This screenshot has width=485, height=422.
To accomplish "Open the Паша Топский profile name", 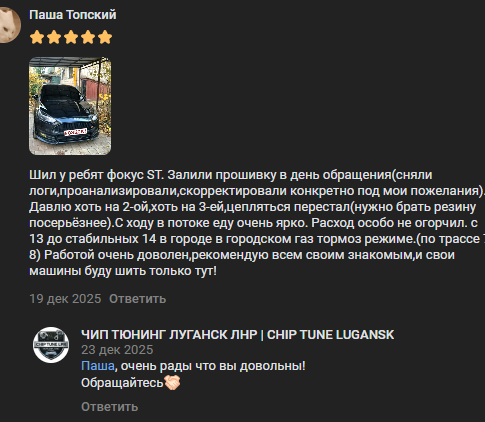I will (73, 15).
